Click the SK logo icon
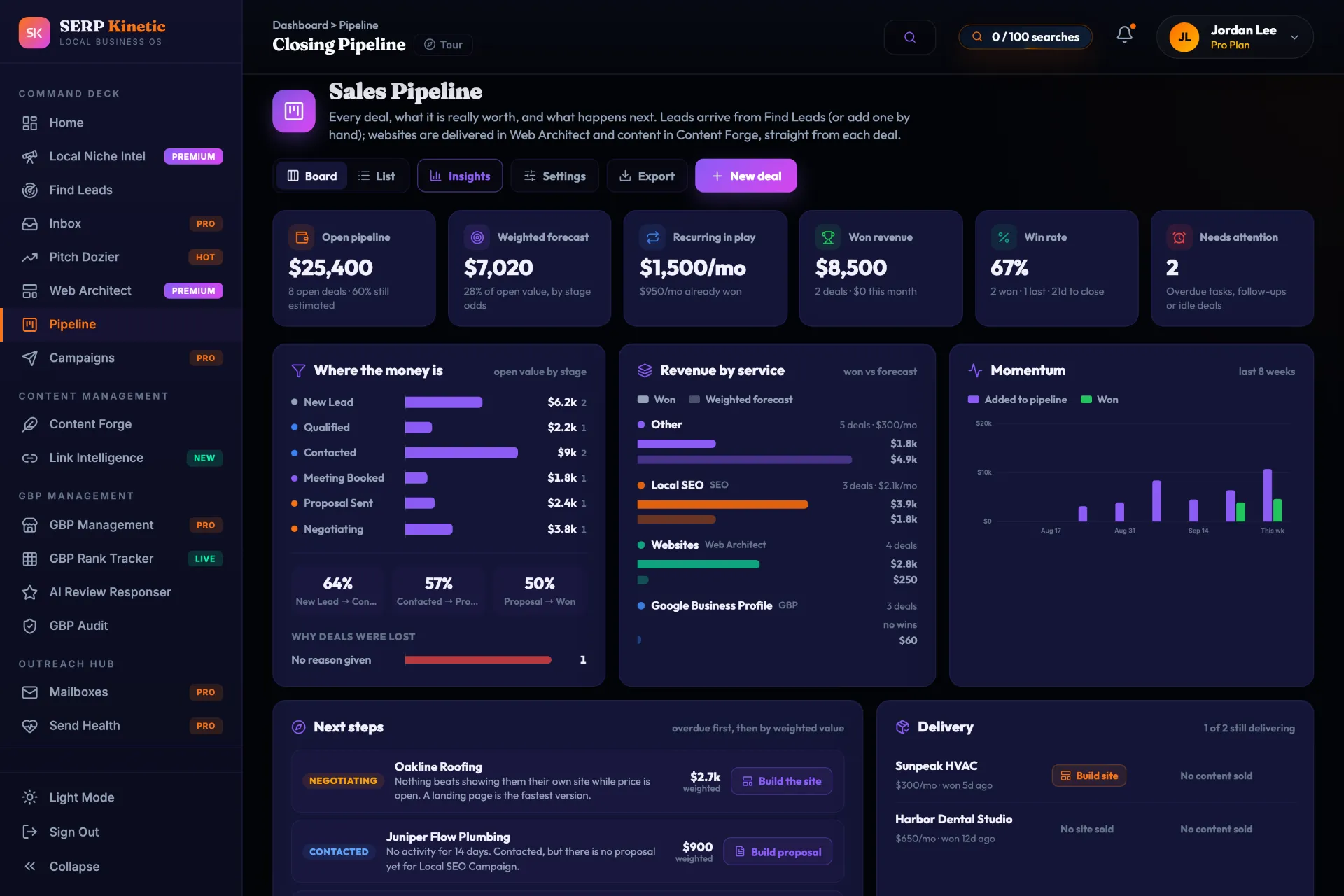 [x=34, y=33]
